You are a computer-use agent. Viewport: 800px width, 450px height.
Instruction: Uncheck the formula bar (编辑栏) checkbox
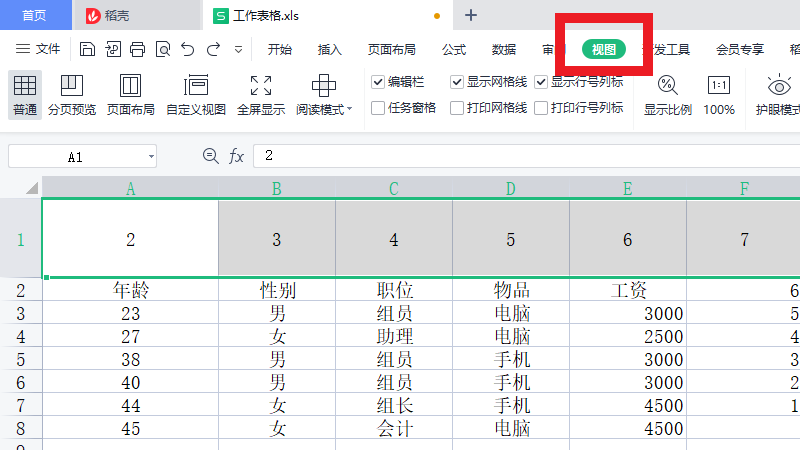click(x=378, y=82)
